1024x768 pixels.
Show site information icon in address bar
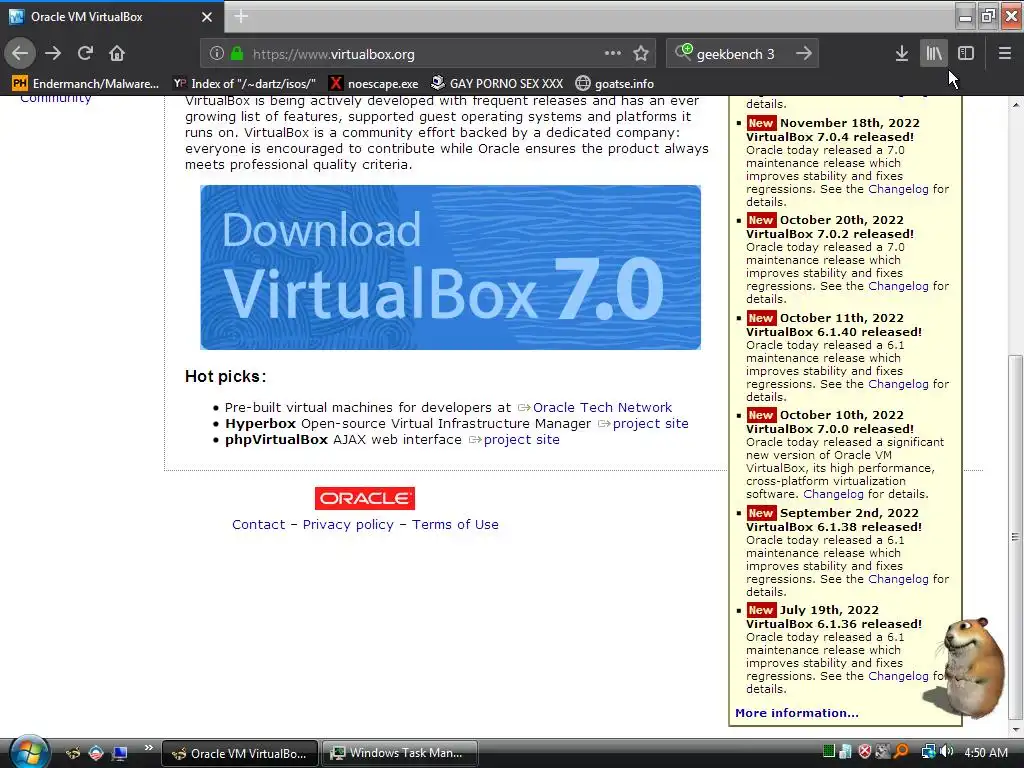(217, 54)
